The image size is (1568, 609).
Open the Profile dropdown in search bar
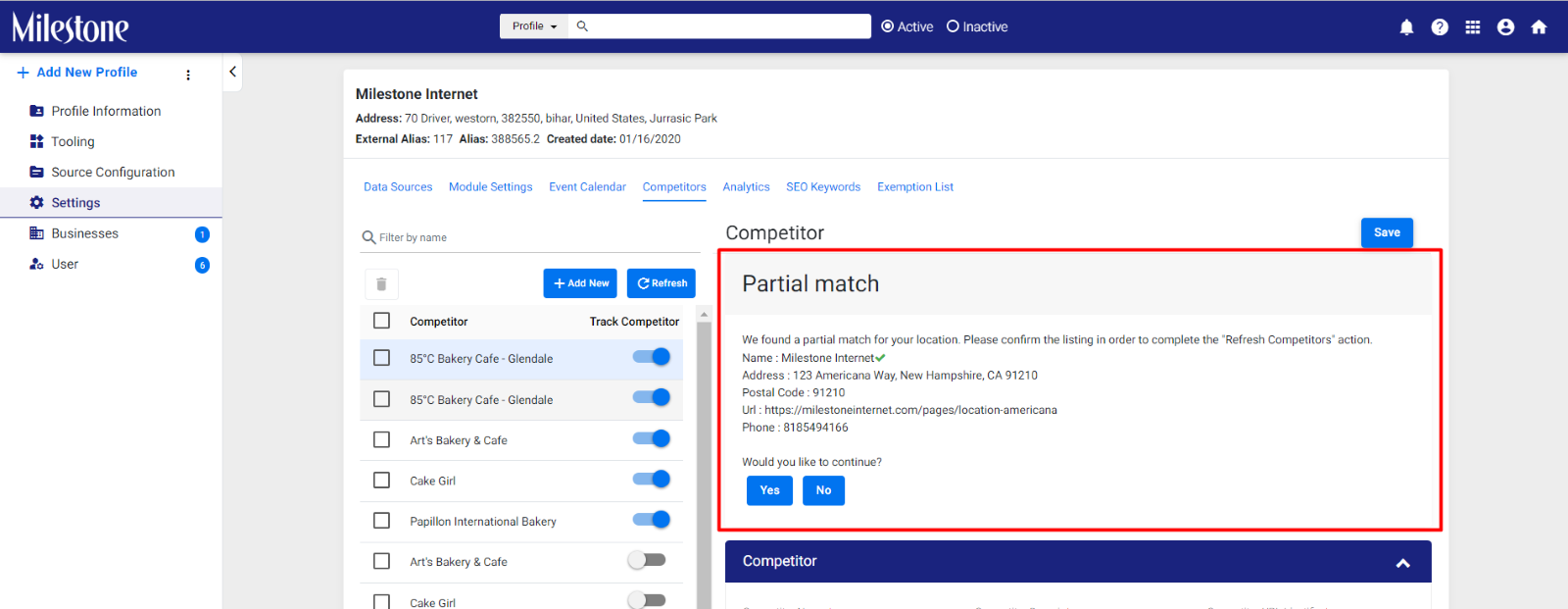tap(534, 26)
